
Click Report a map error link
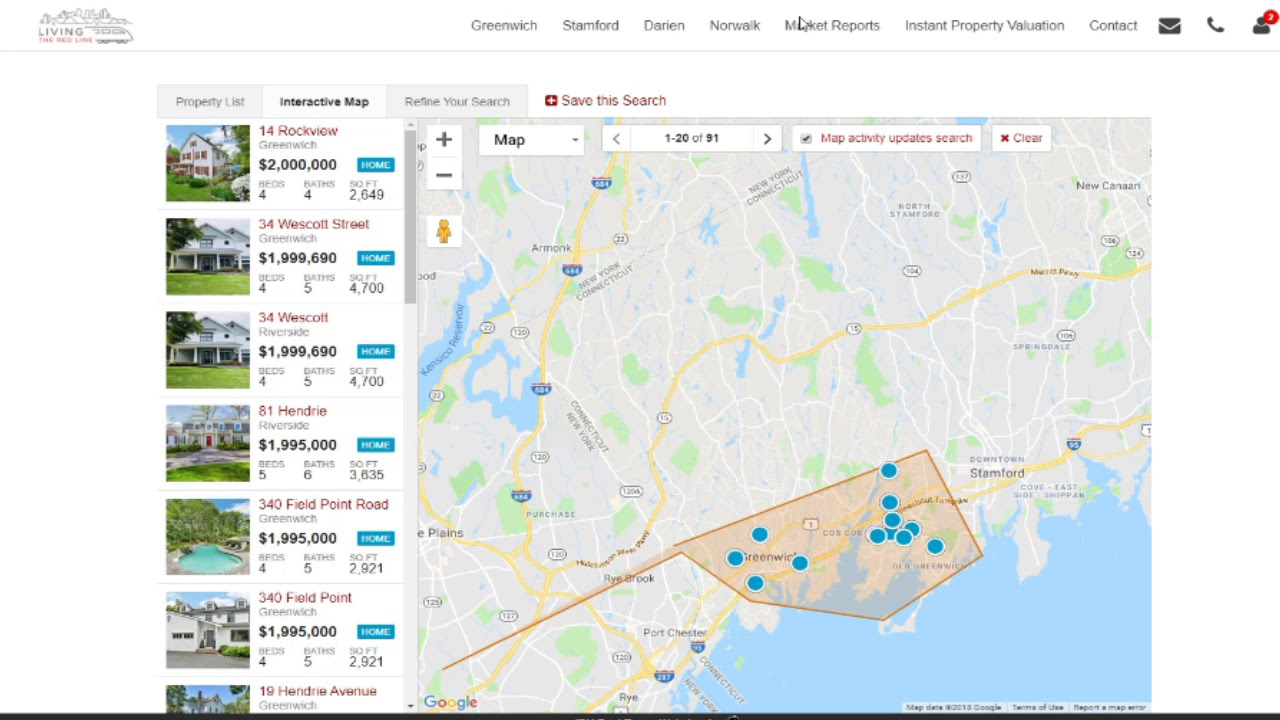(1110, 708)
